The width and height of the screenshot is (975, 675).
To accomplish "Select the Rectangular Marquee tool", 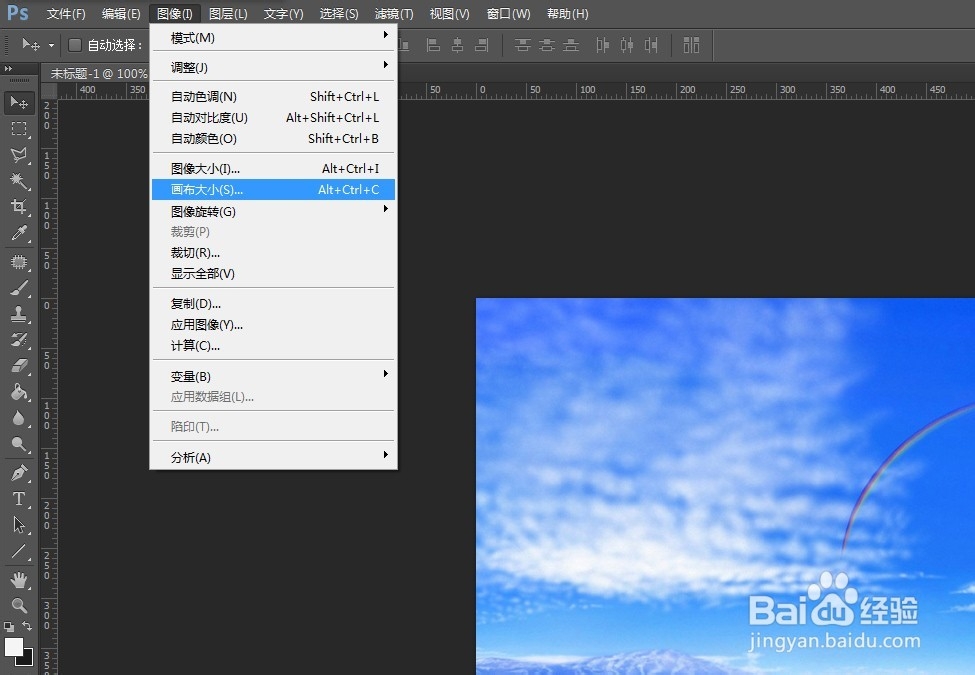I will 20,128.
